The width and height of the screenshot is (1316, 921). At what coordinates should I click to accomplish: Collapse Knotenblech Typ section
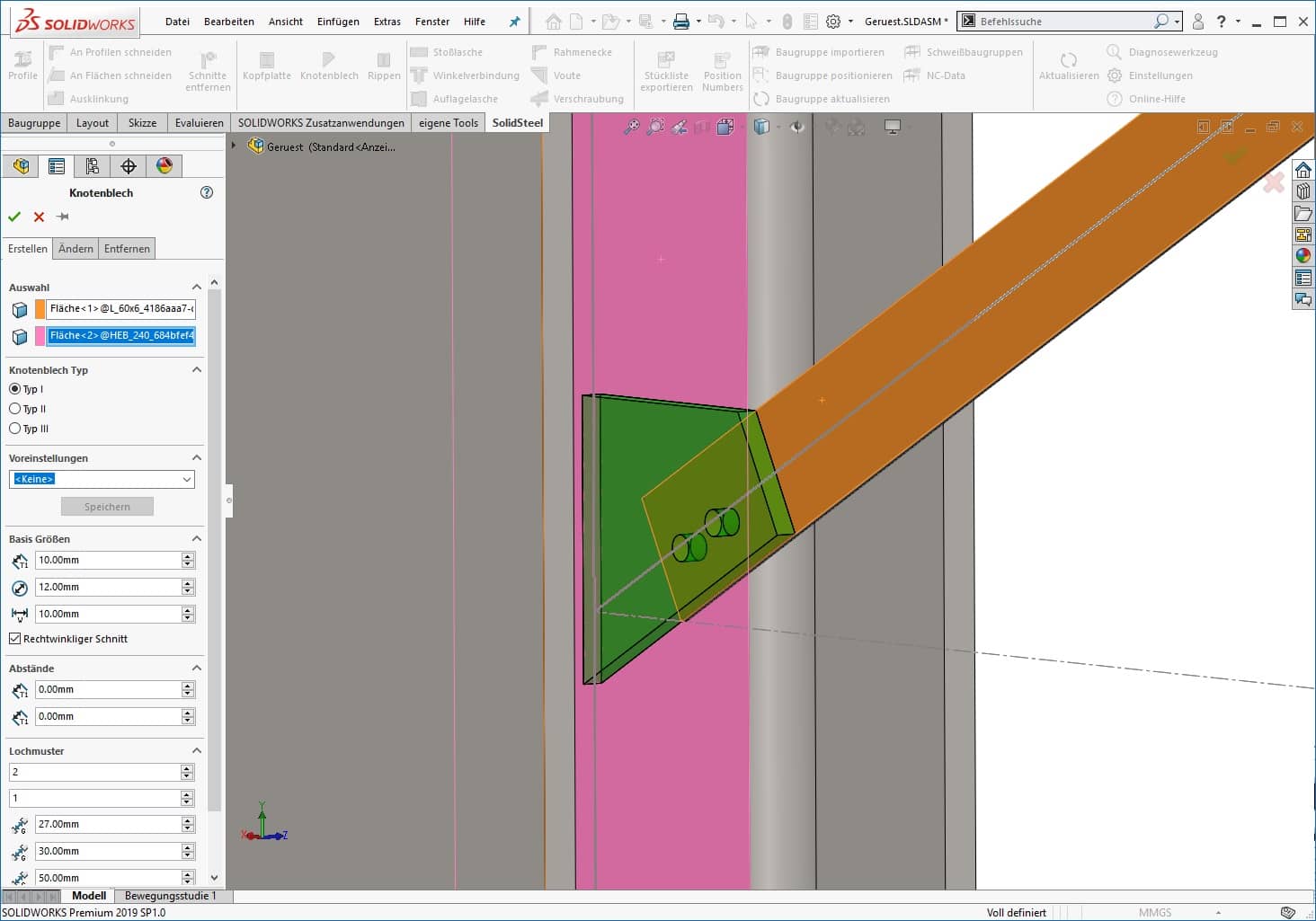(197, 370)
